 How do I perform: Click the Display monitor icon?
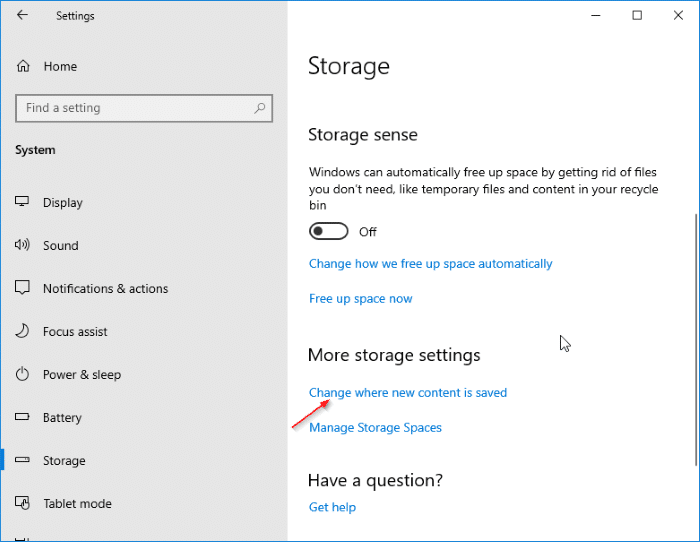(x=23, y=202)
